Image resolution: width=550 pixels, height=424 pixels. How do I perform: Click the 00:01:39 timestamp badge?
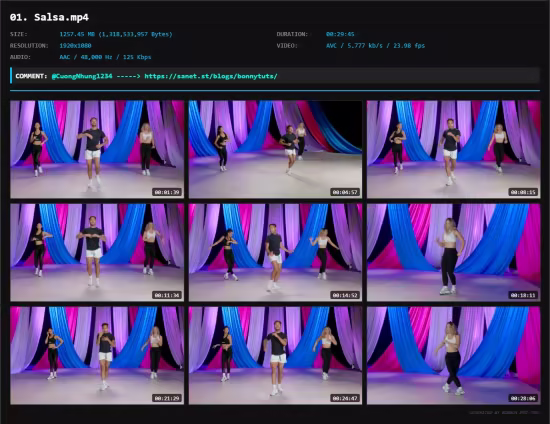[167, 192]
